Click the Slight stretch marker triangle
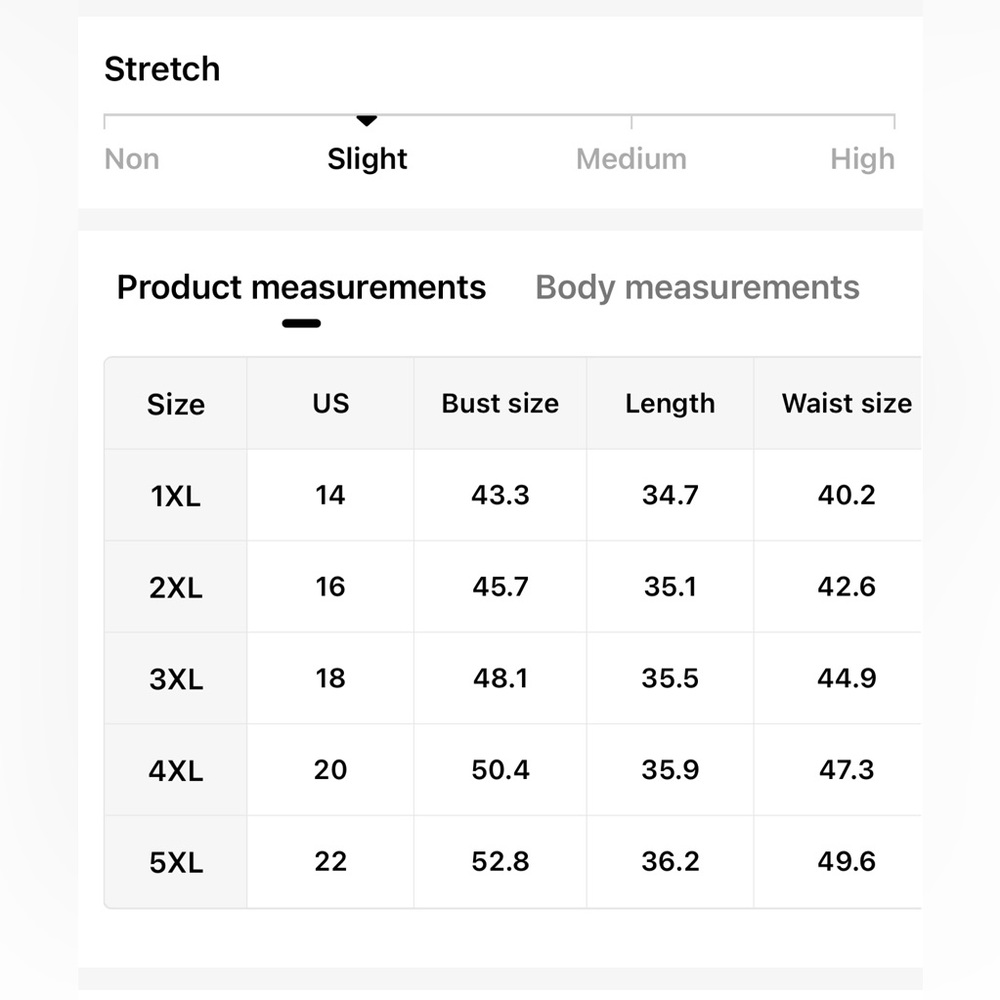Image resolution: width=1000 pixels, height=1000 pixels. pos(367,121)
